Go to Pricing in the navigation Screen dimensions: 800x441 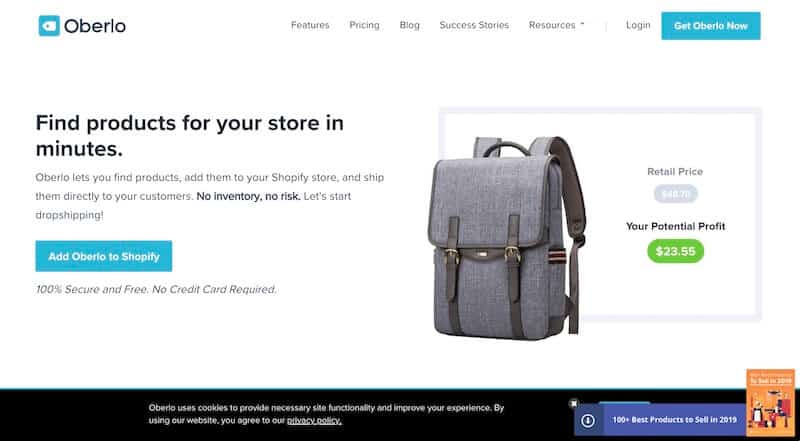[364, 25]
